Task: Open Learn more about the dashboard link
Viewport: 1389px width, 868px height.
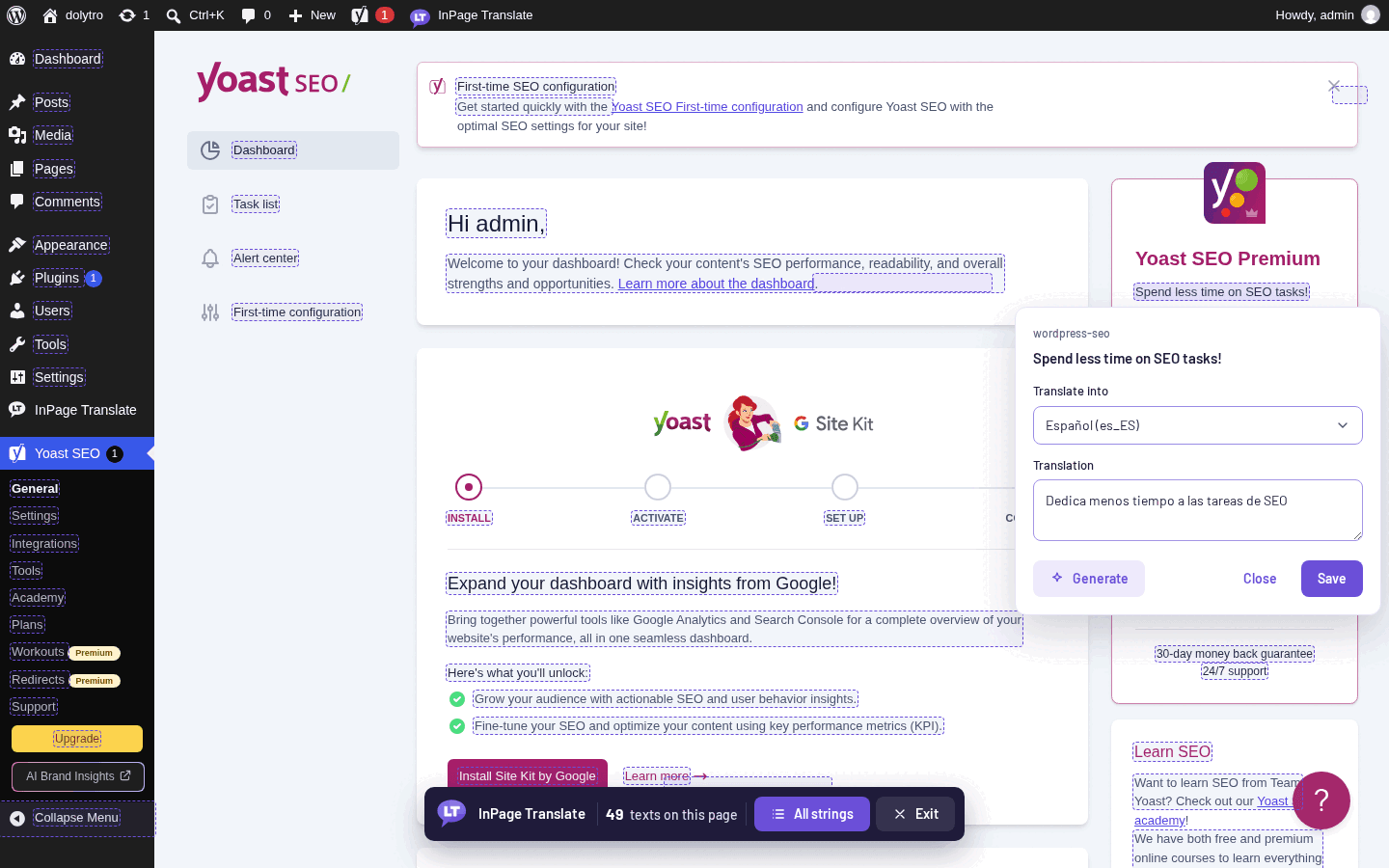Action: click(x=717, y=284)
